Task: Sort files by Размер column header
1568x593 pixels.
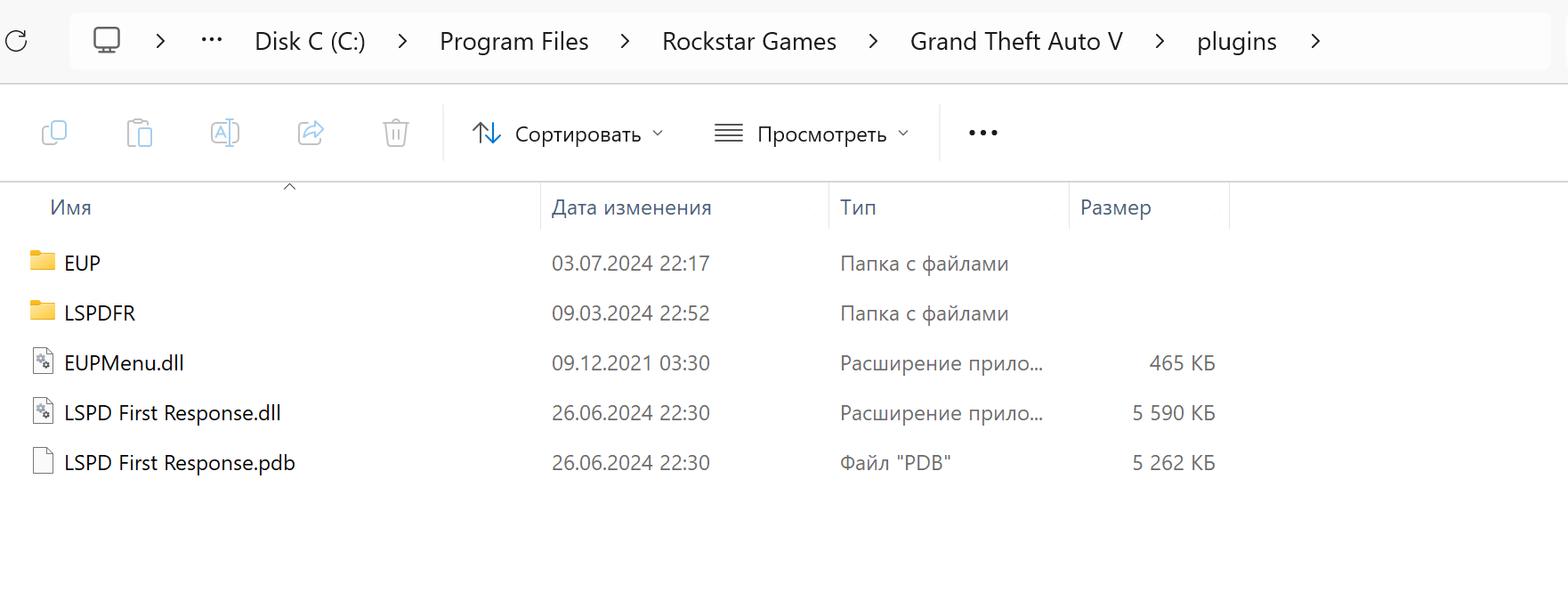Action: (1115, 207)
